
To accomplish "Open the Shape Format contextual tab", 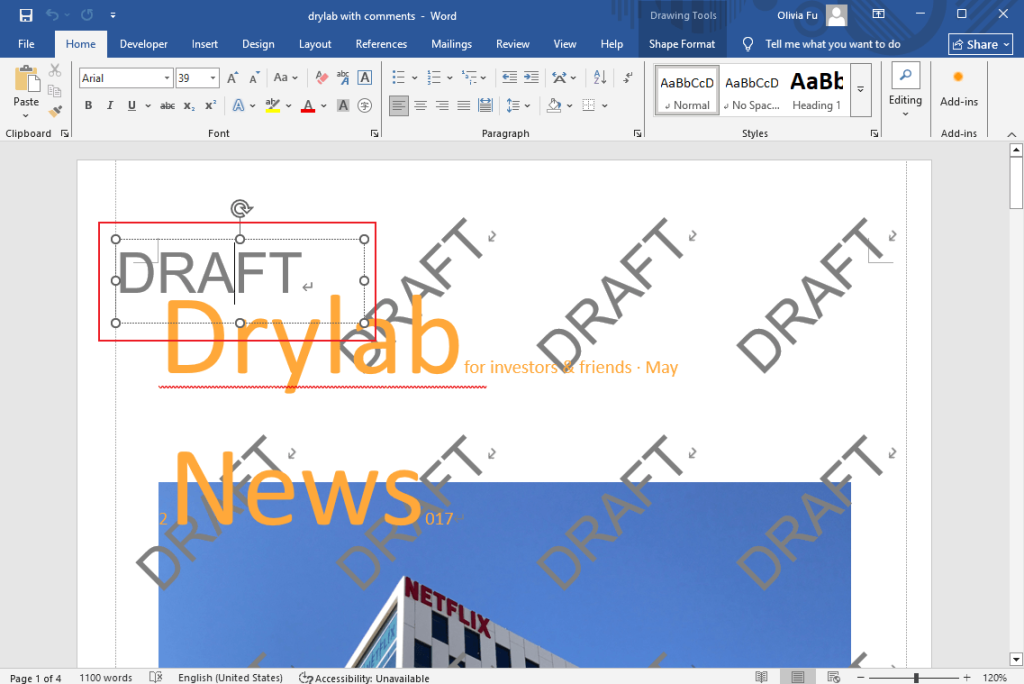I will (682, 44).
